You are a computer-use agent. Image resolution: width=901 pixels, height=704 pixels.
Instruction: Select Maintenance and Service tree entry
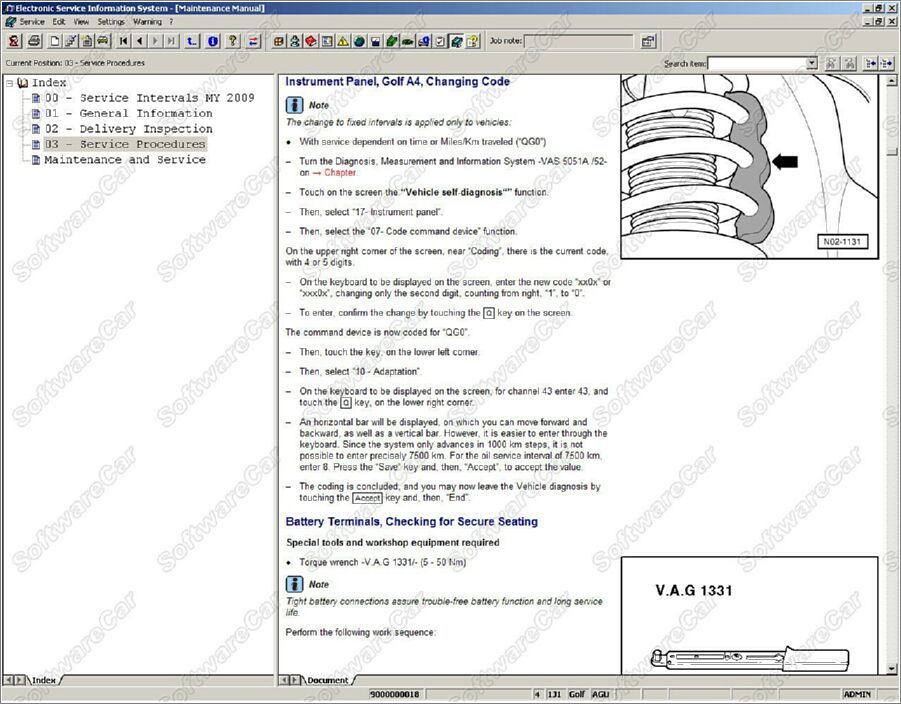click(x=124, y=160)
